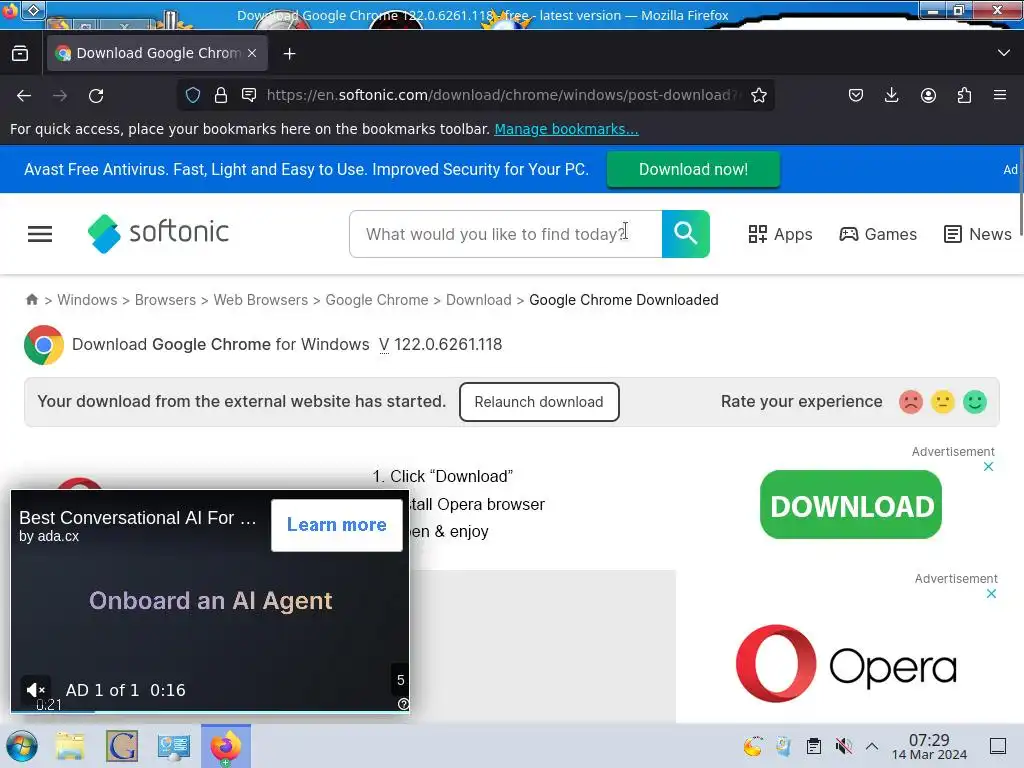Viewport: 1024px width, 768px height.
Task: Click the Relaunch download button
Action: click(539, 402)
